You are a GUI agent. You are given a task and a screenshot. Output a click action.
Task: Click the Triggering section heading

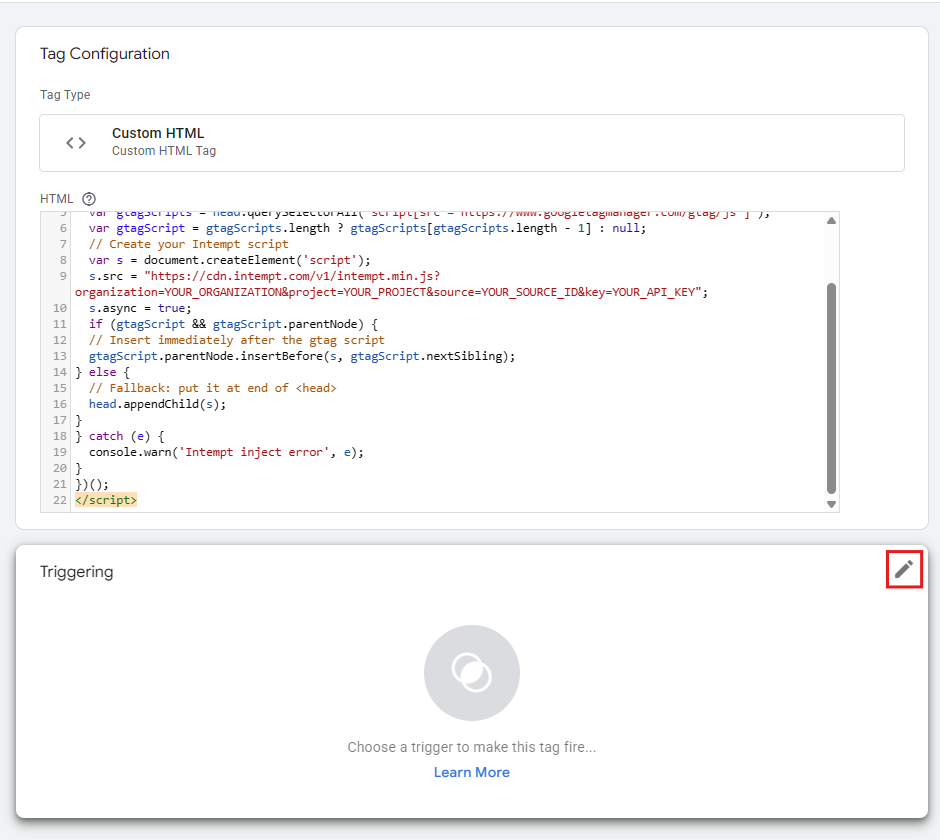[77, 572]
